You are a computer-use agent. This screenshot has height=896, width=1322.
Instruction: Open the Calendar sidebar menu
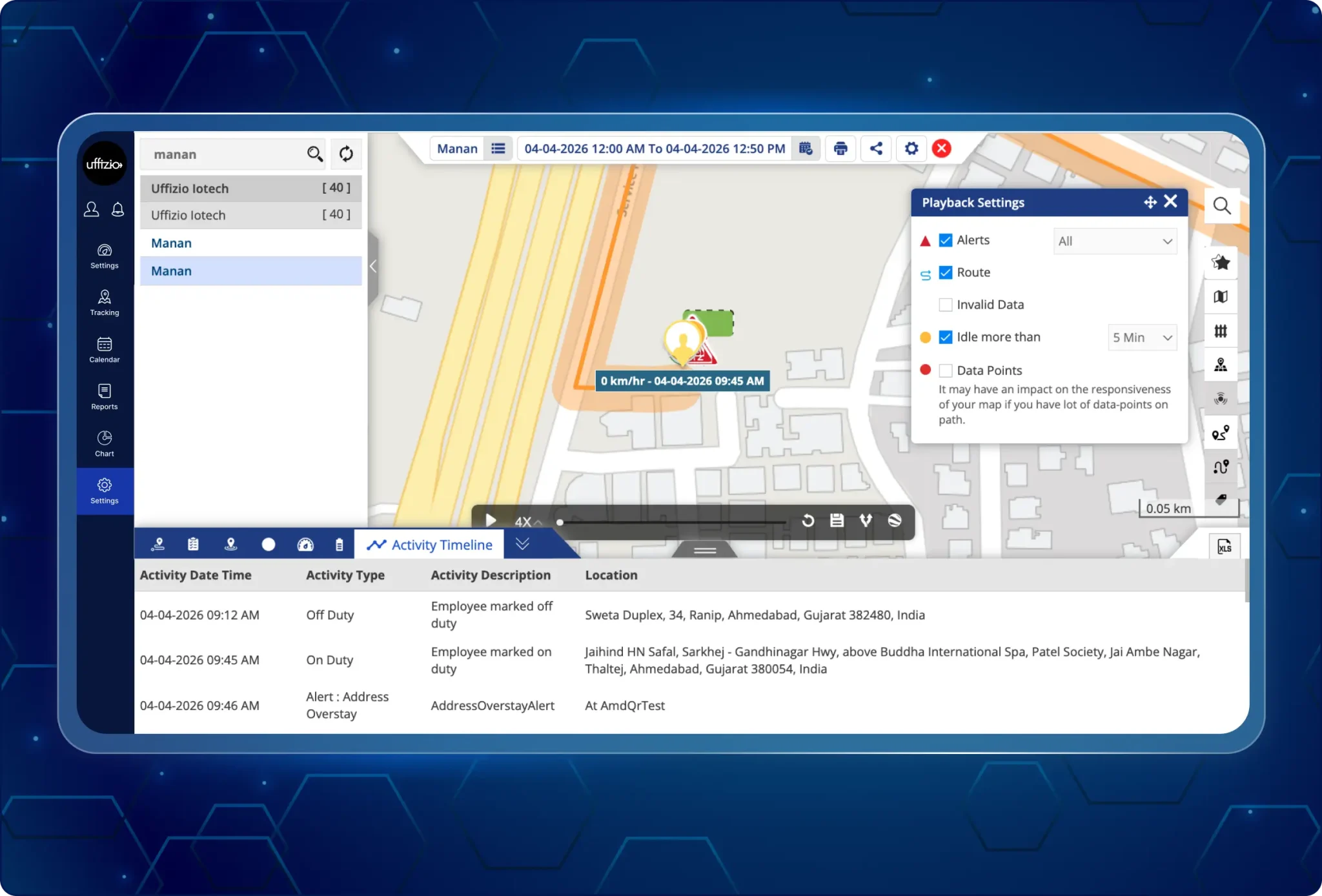[104, 349]
